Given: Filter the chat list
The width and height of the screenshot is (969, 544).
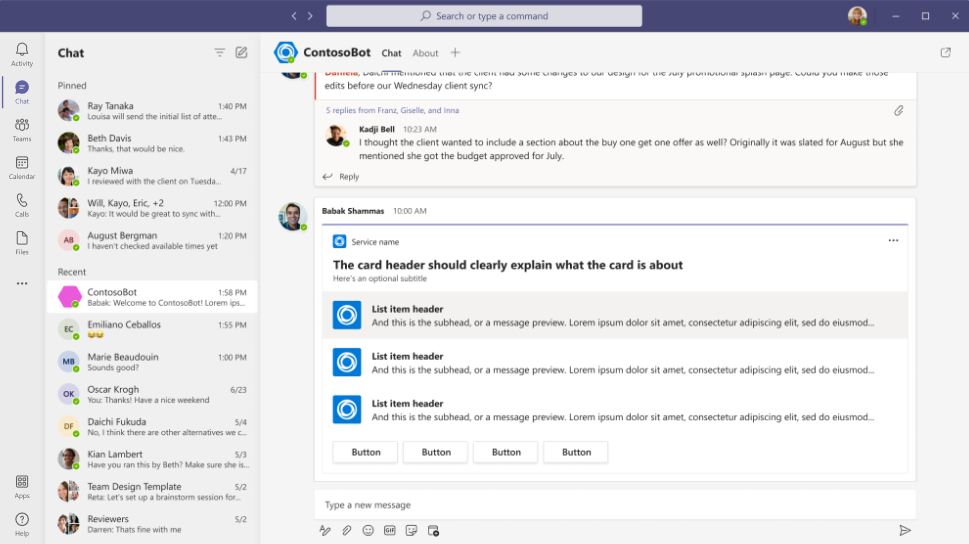Looking at the screenshot, I should [219, 53].
